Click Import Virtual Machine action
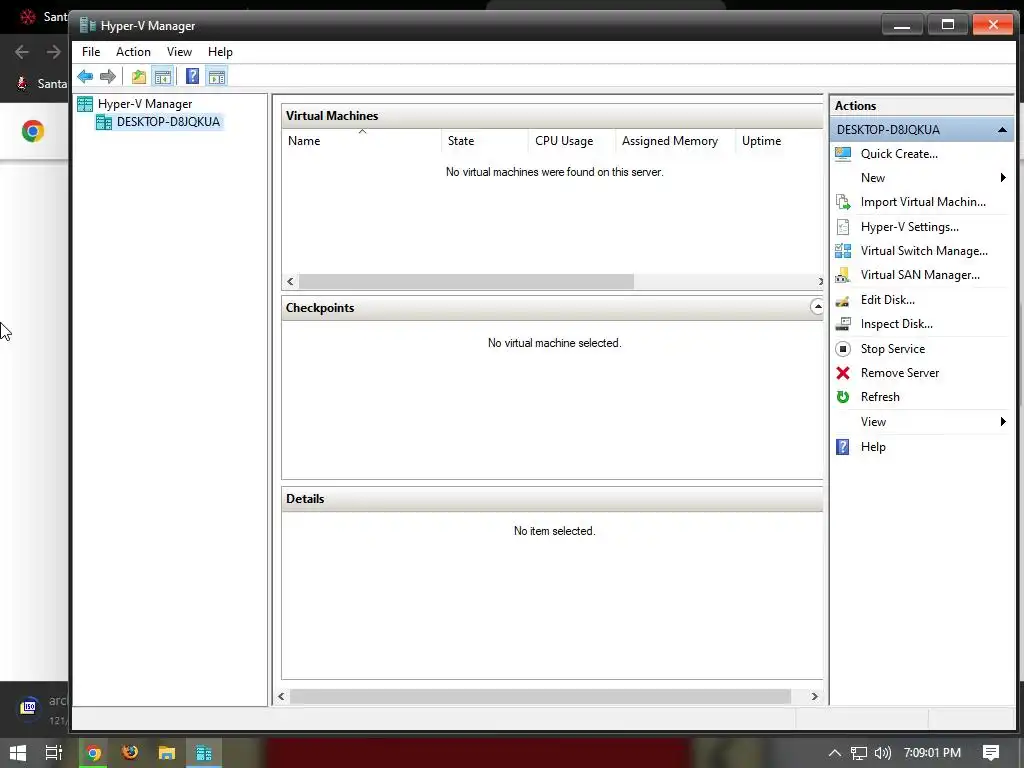Screen dimensions: 1024x768 [x=923, y=202]
